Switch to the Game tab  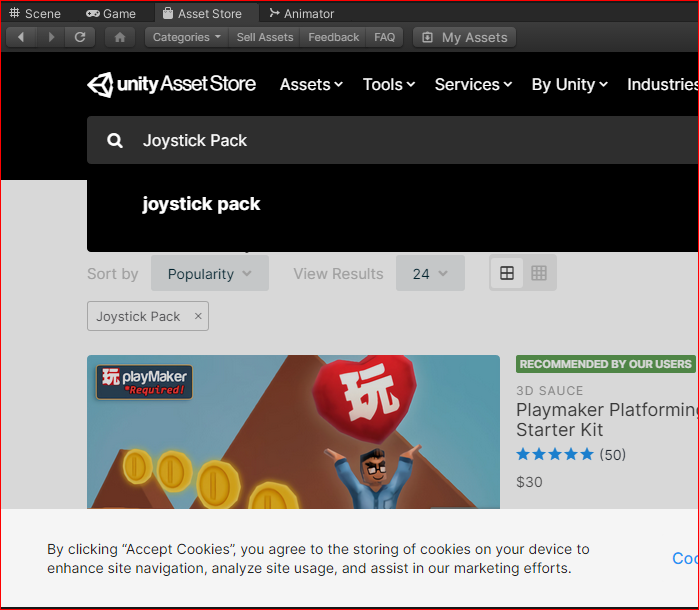pos(111,13)
